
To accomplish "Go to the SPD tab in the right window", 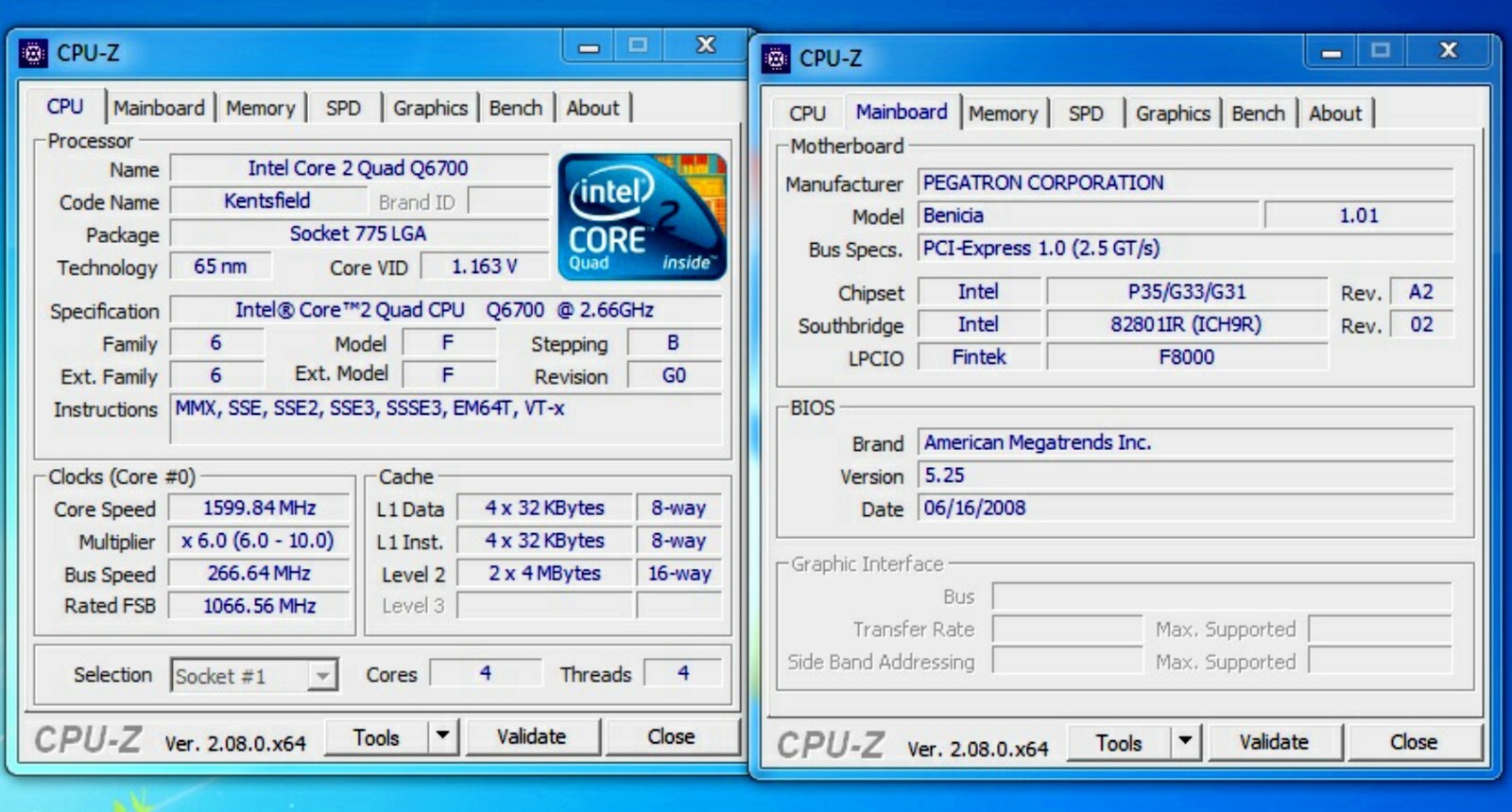I will tap(1086, 113).
